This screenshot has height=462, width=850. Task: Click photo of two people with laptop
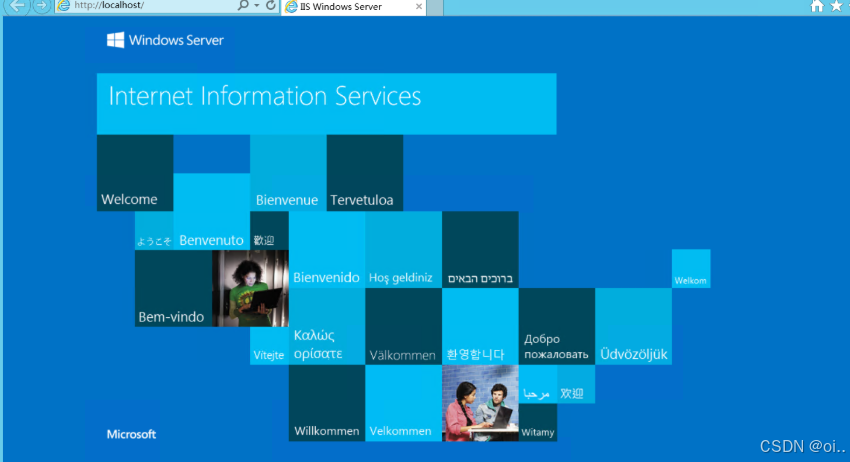(x=480, y=403)
